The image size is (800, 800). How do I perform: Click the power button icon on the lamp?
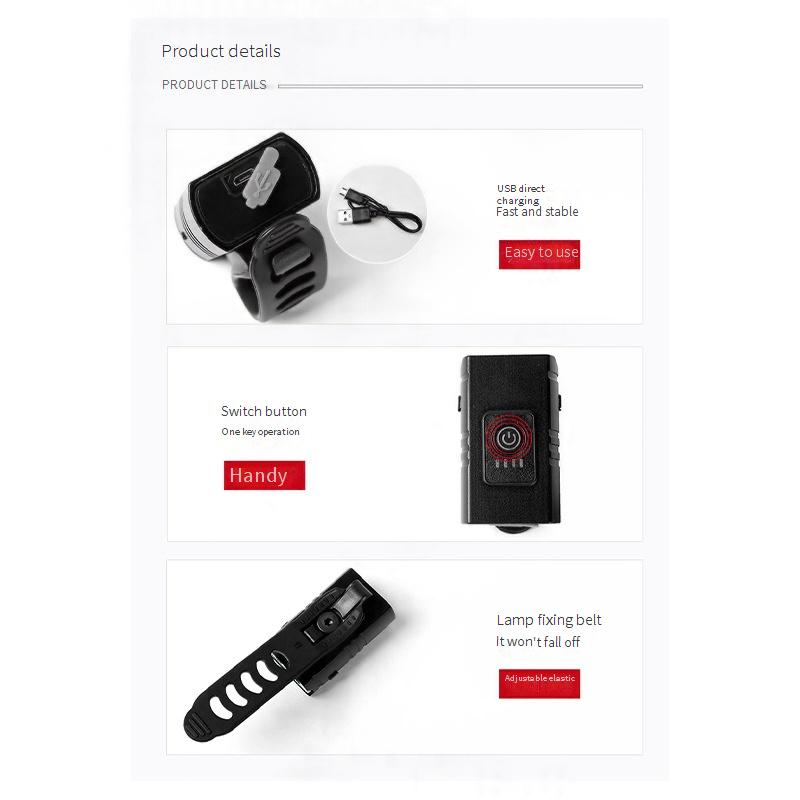click(508, 438)
